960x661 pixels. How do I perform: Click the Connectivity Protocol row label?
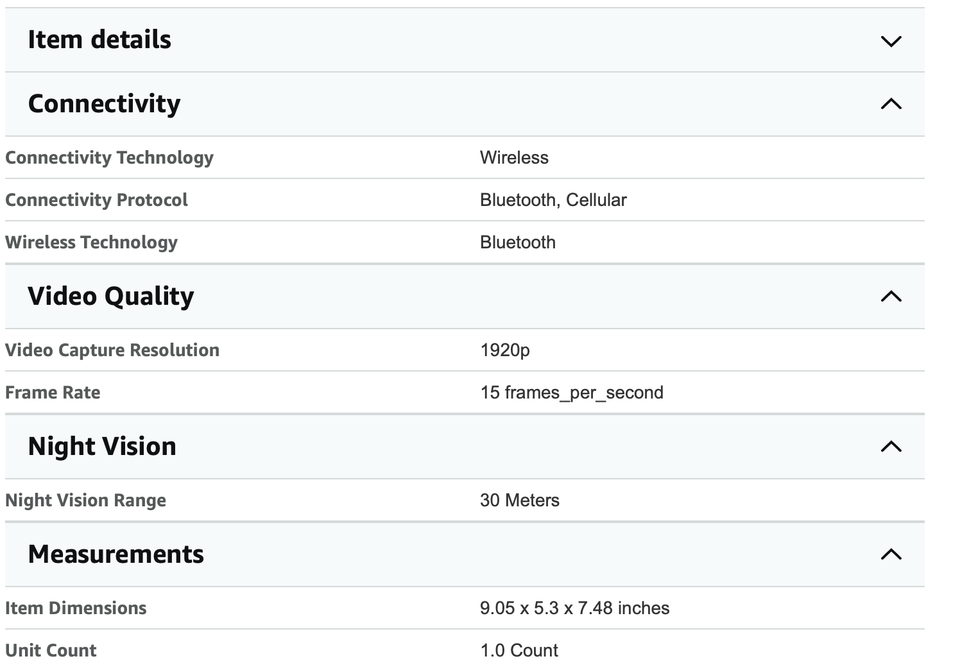pos(96,200)
